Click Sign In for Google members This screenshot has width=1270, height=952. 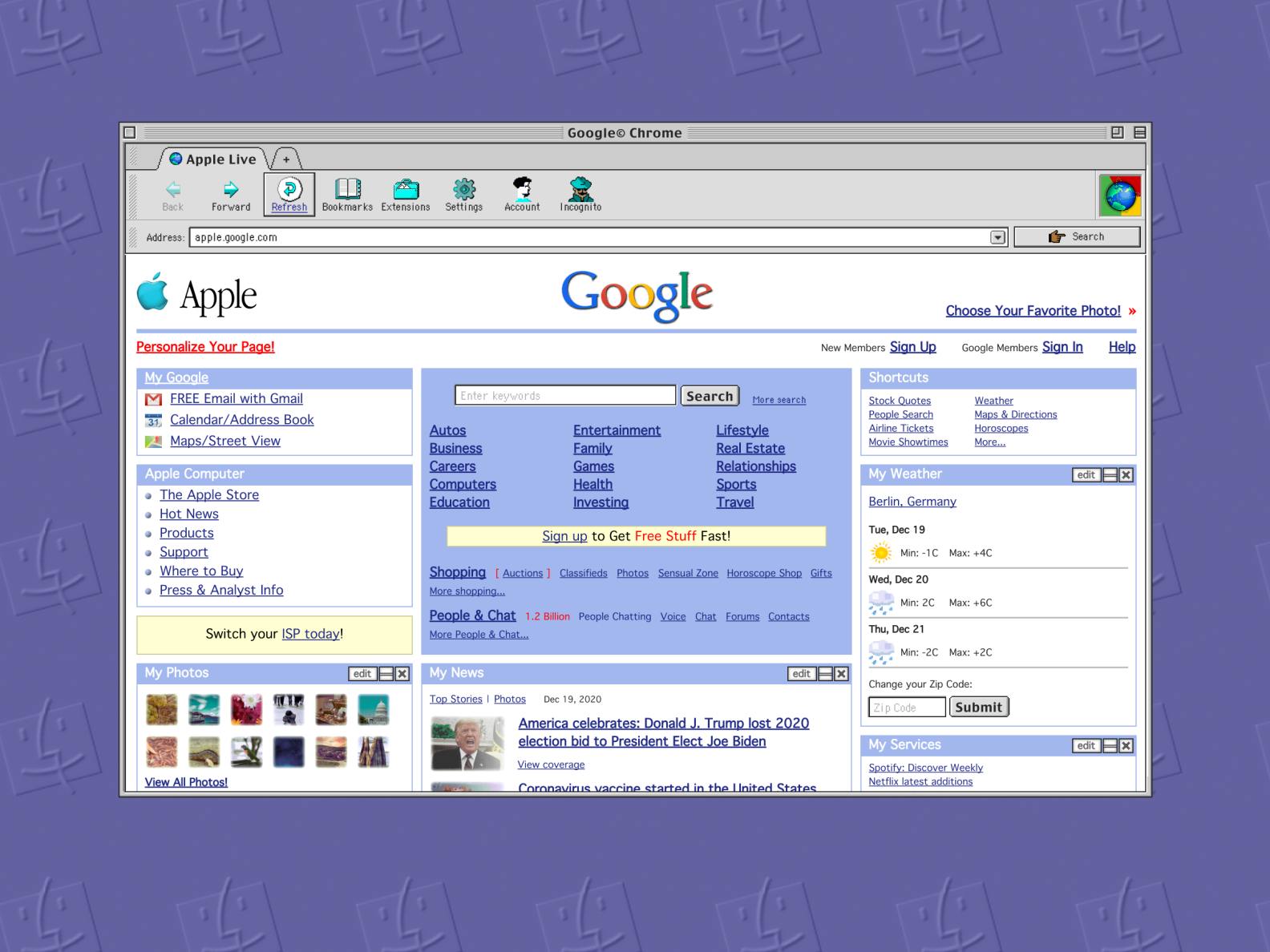coord(1062,347)
